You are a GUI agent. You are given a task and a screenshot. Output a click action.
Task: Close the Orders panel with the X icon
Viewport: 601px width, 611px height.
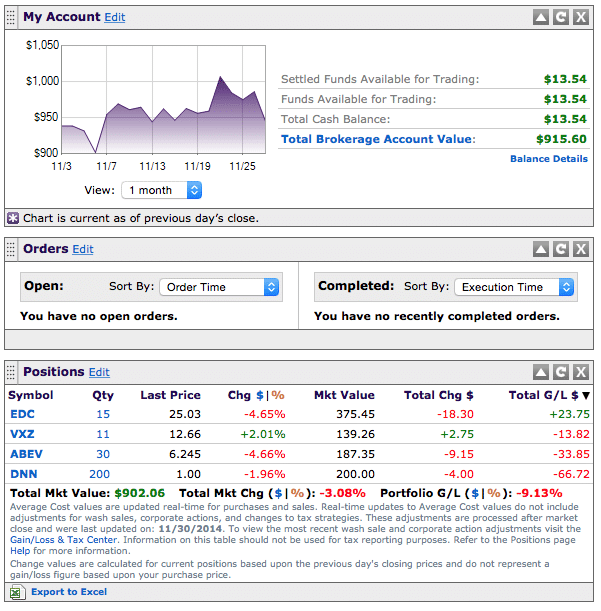(581, 249)
